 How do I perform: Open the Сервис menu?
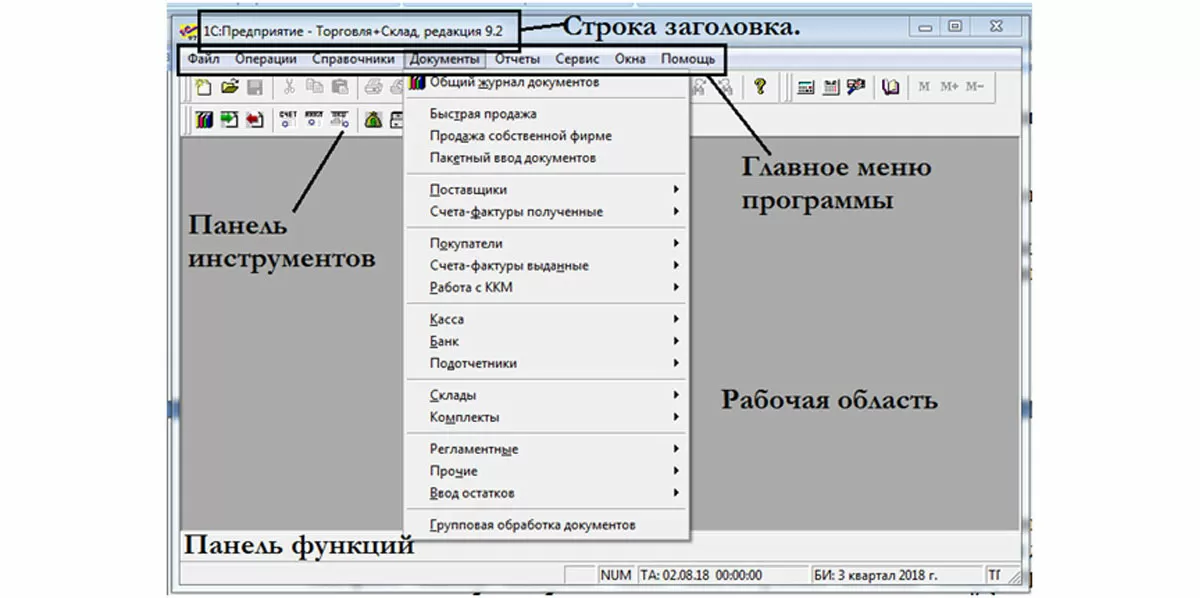(577, 59)
